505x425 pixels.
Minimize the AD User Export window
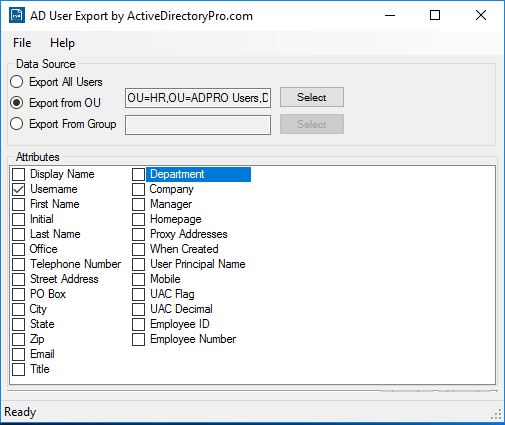pos(390,15)
